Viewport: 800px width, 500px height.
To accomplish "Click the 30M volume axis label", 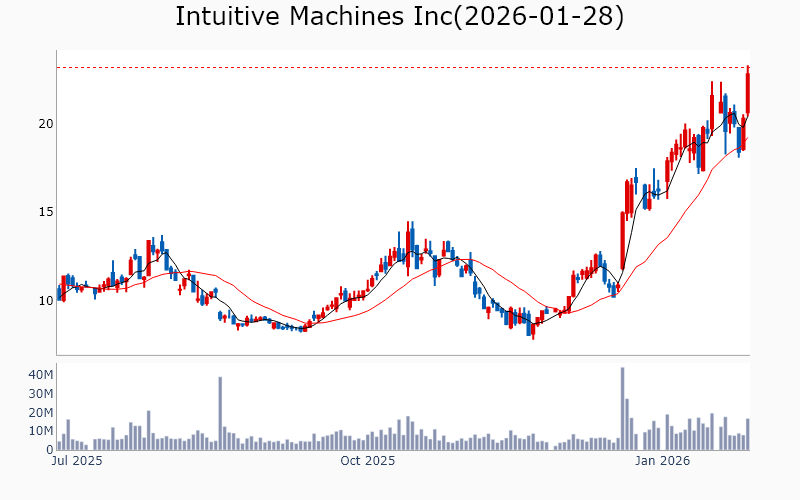I will click(40, 393).
